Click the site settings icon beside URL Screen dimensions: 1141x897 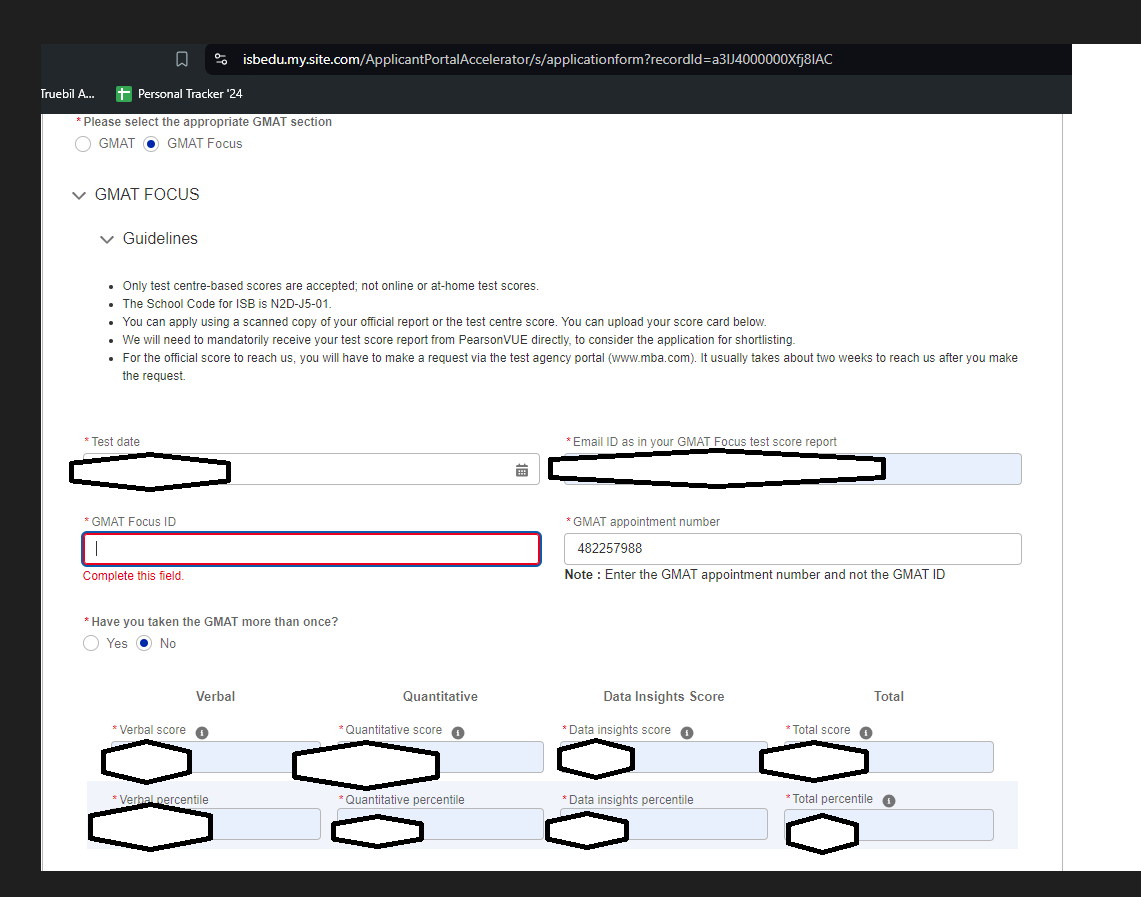tap(222, 59)
